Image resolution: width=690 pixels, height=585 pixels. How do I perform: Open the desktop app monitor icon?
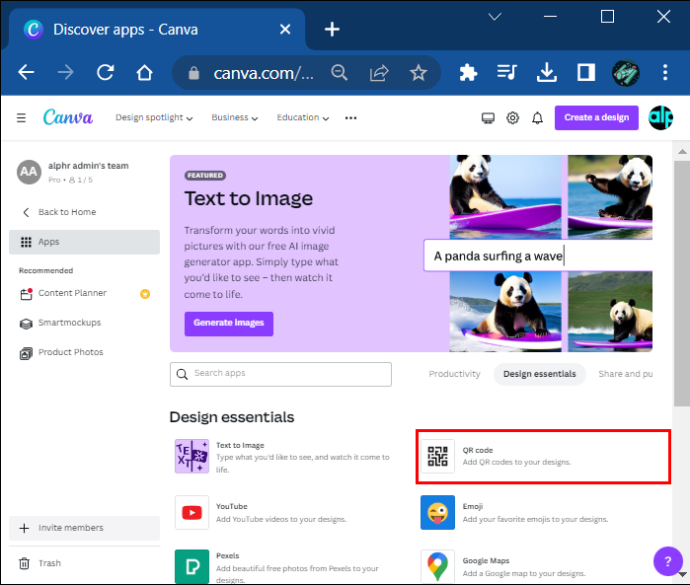(488, 118)
